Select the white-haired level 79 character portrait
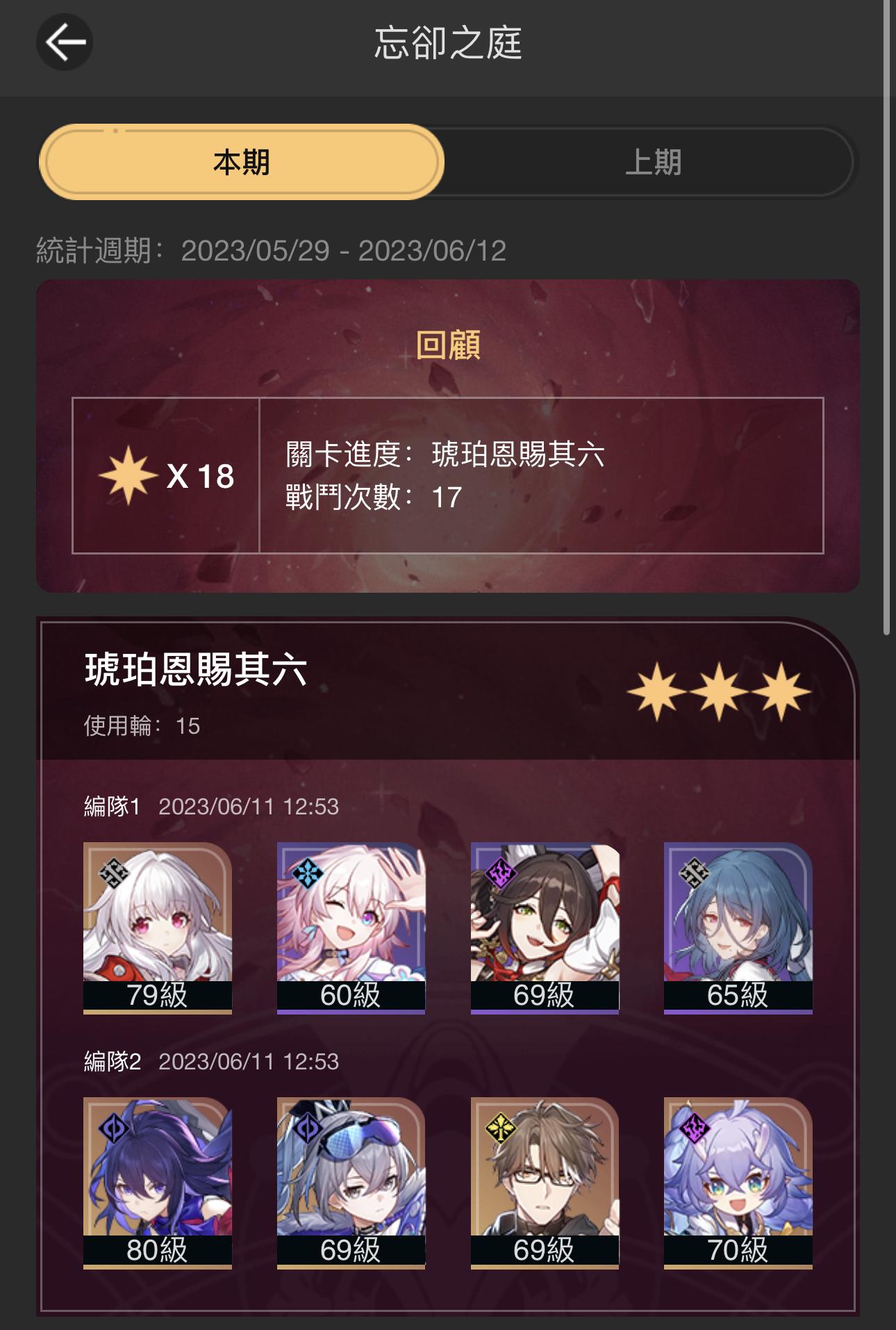 [x=158, y=927]
